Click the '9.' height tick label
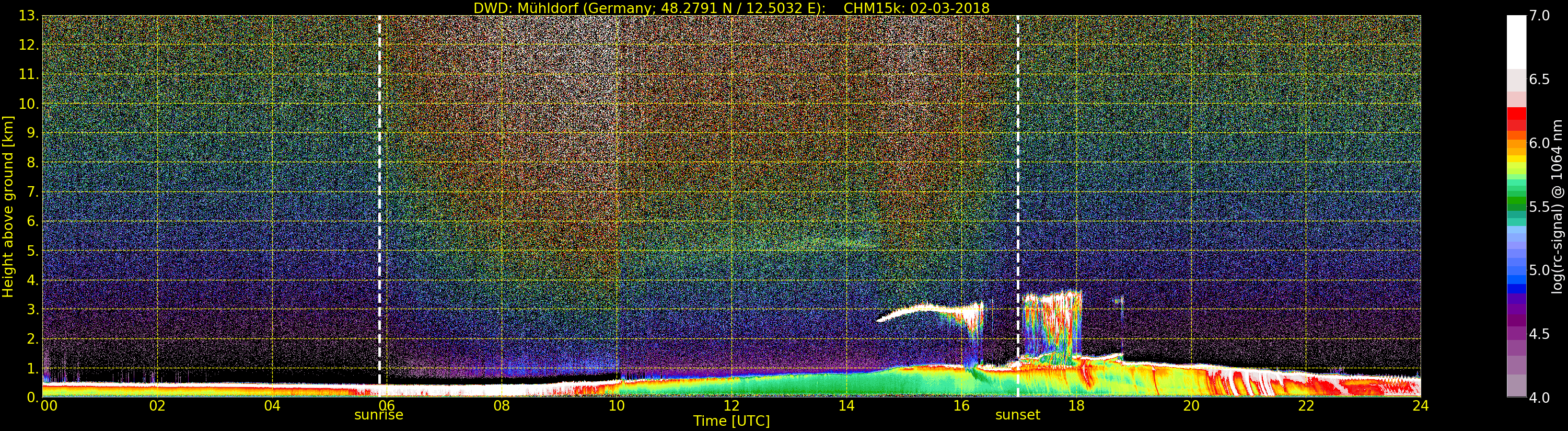 point(33,133)
